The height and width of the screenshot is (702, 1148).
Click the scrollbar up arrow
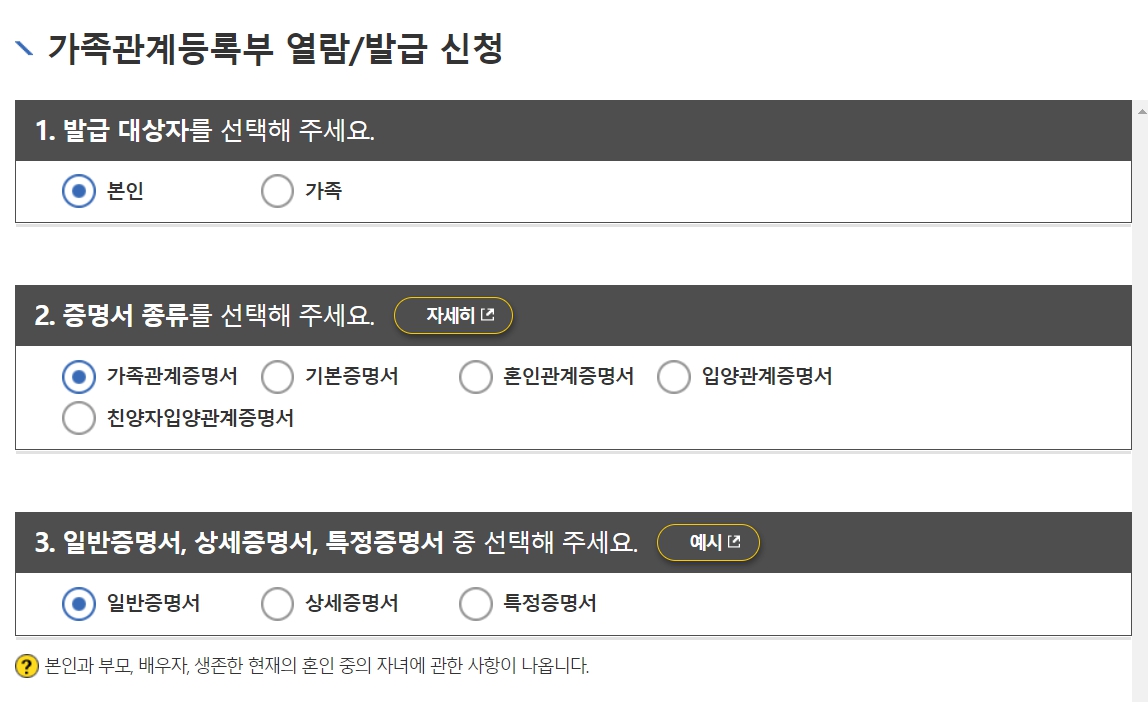pyautogui.click(x=1139, y=110)
